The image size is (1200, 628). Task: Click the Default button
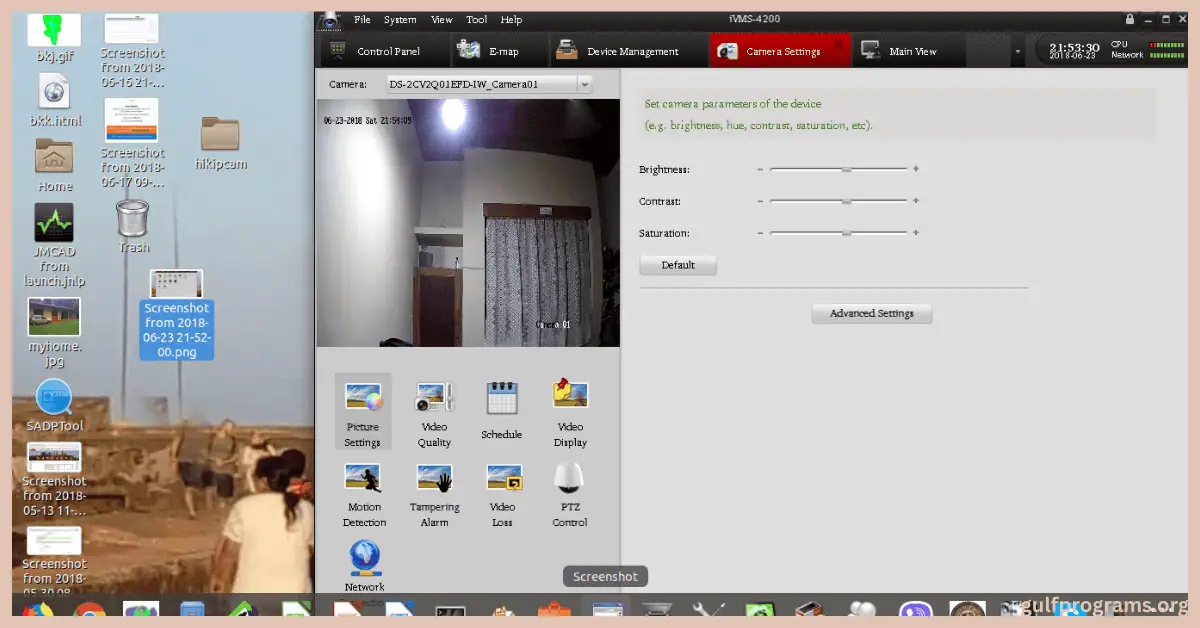coord(678,266)
